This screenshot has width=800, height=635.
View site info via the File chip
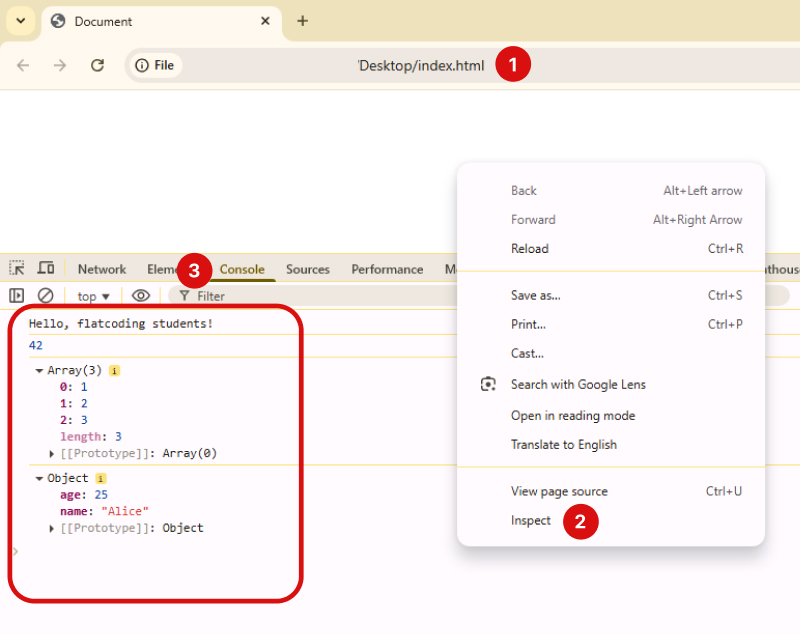pyautogui.click(x=154, y=65)
